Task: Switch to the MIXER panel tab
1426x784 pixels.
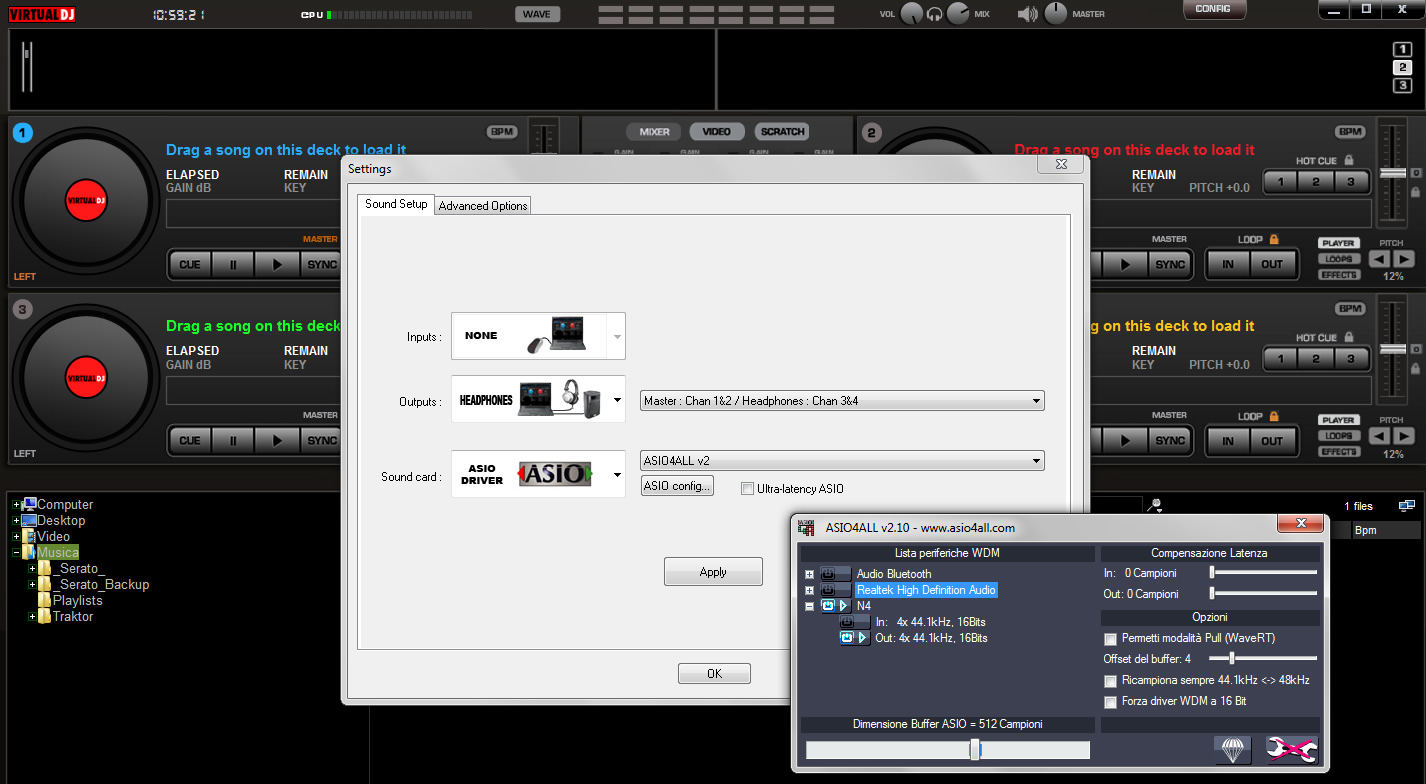Action: point(655,132)
